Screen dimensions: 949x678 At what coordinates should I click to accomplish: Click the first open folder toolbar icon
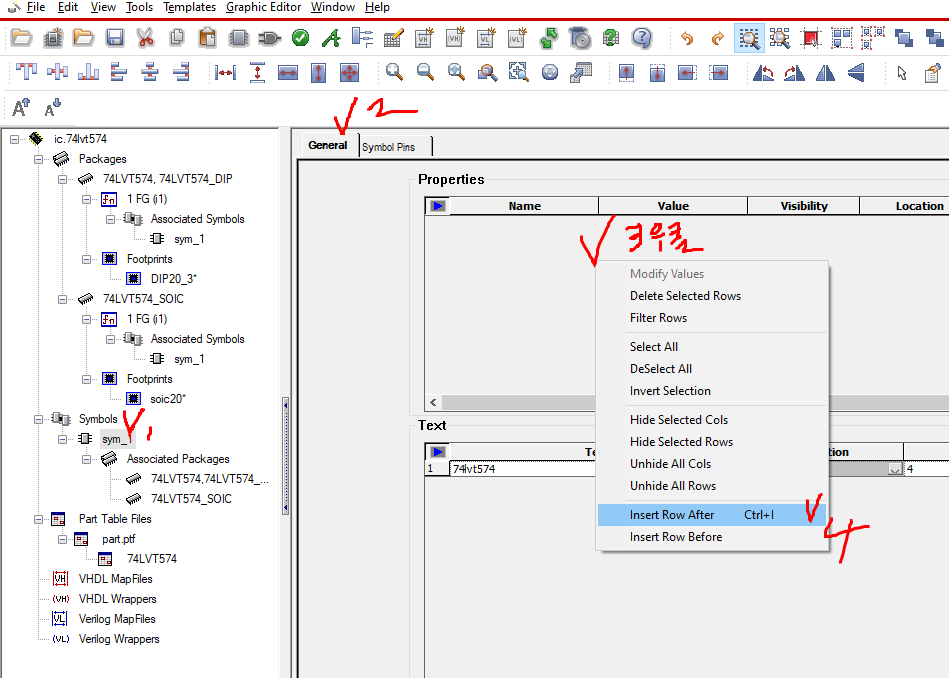point(21,38)
